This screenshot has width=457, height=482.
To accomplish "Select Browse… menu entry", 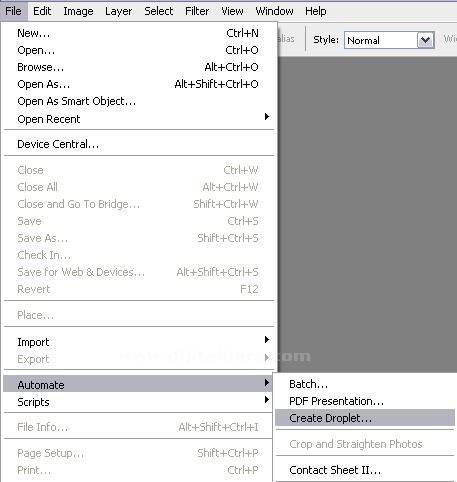I will tap(139, 67).
